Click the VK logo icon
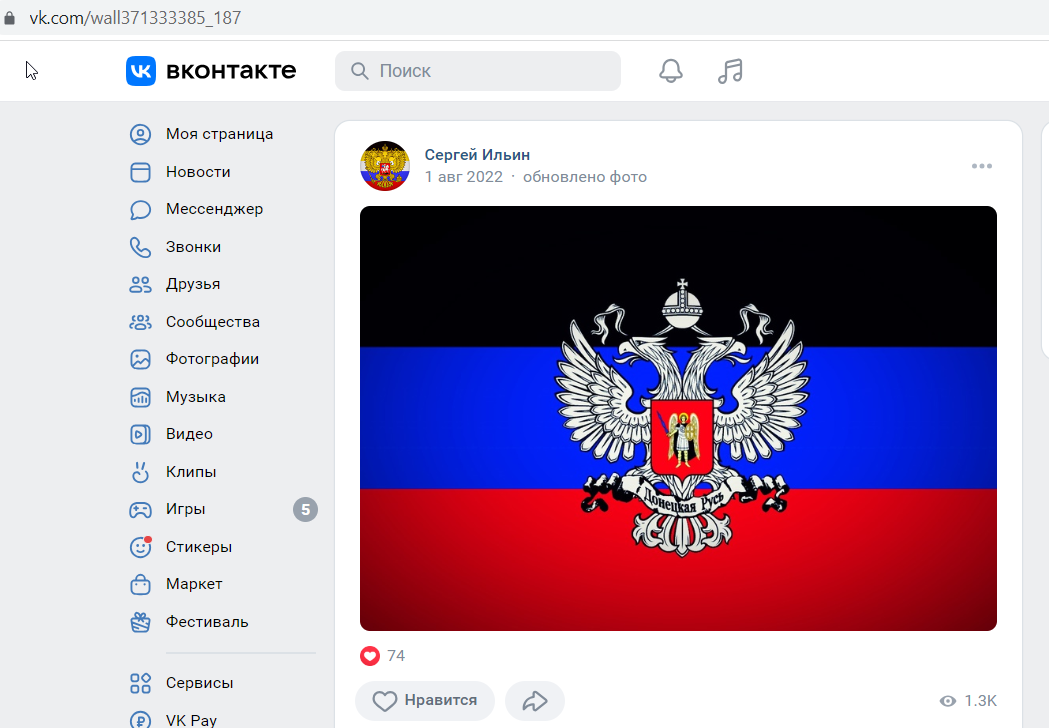 pyautogui.click(x=140, y=71)
